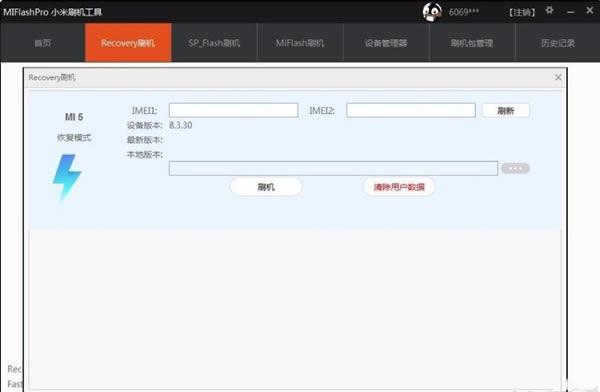Minimize the MiFlashPro window
The height and width of the screenshot is (392, 600).
571,12
